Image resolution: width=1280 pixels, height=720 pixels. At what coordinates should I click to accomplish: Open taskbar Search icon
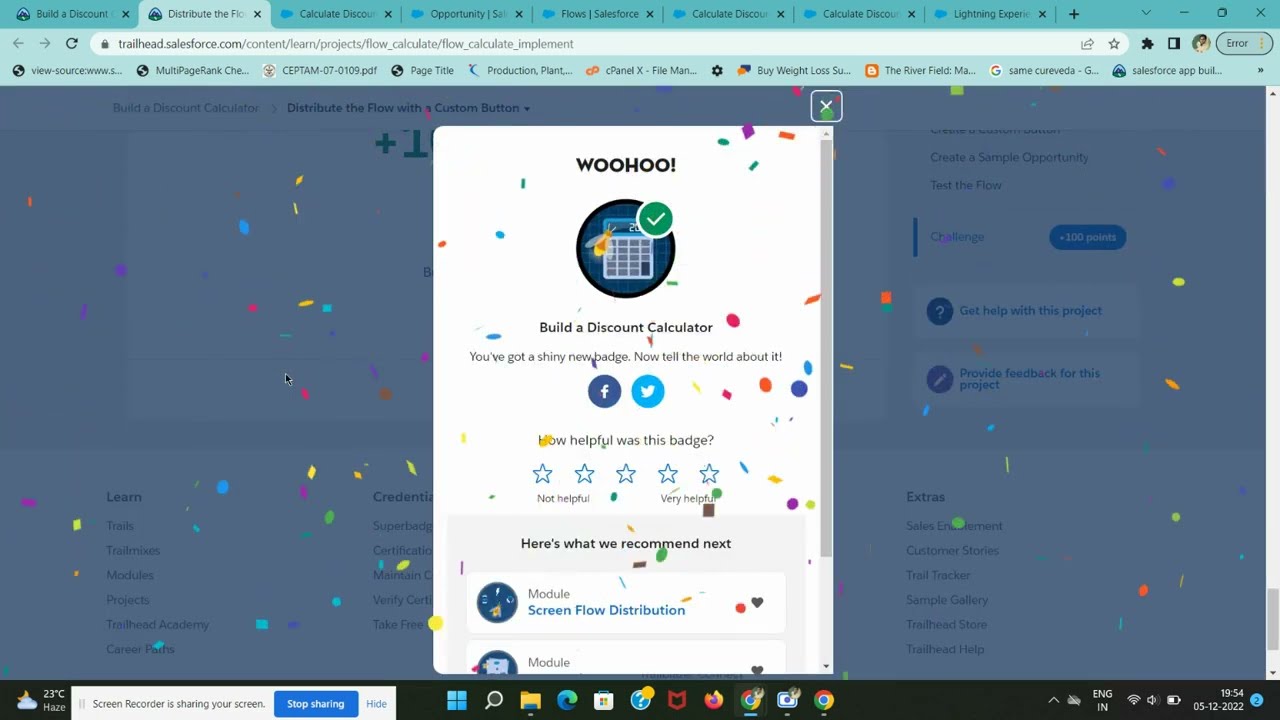point(494,700)
